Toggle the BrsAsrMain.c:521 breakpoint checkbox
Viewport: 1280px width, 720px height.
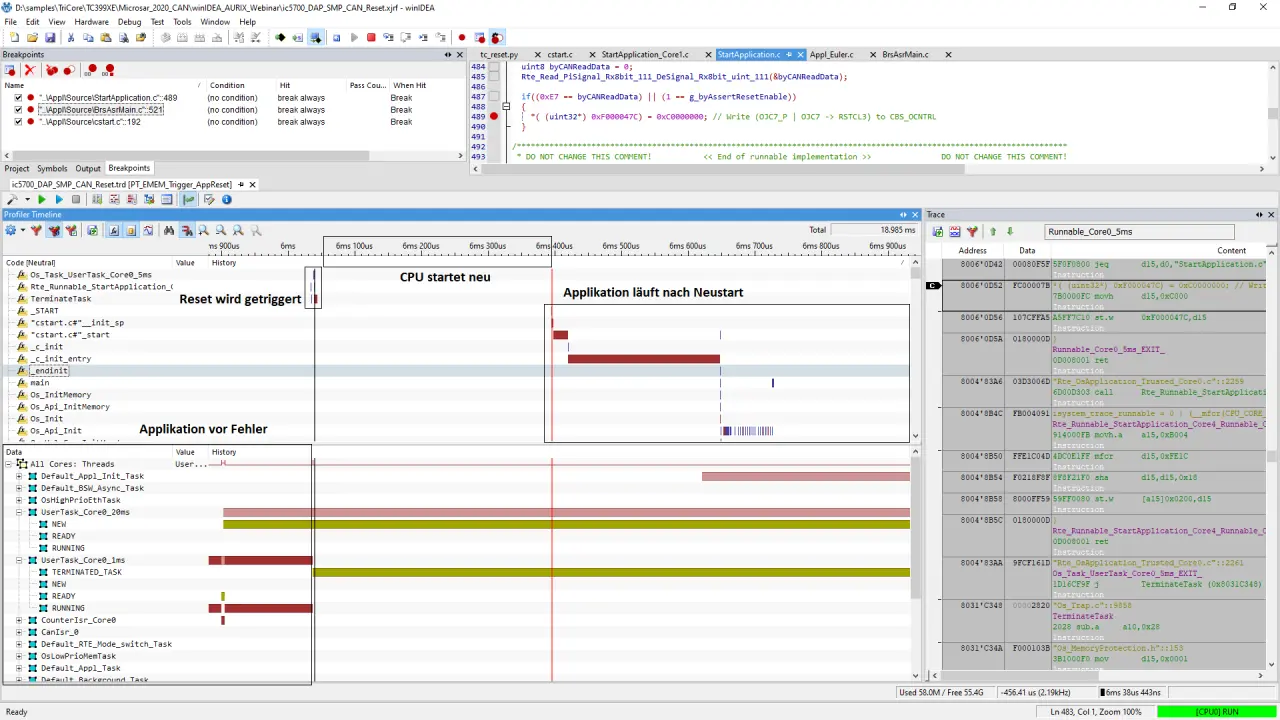(18, 110)
